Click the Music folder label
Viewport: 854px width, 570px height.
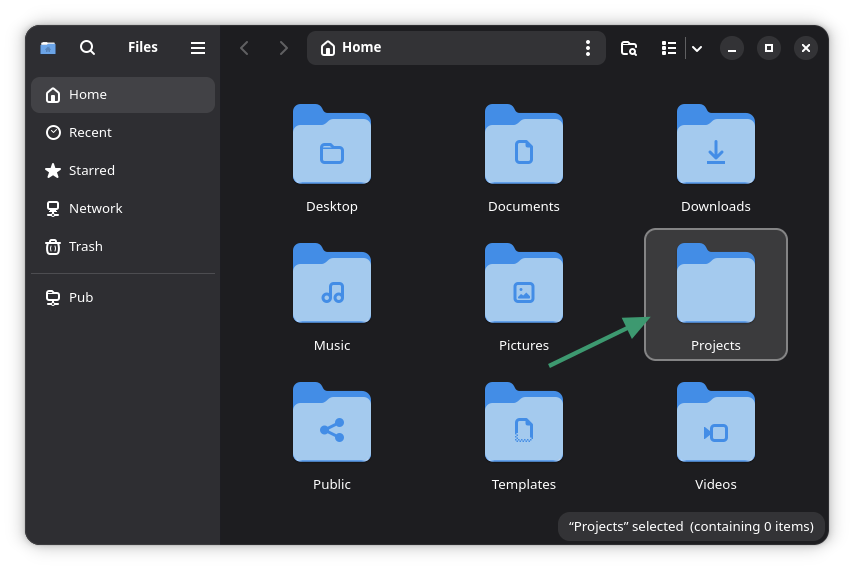coord(332,346)
